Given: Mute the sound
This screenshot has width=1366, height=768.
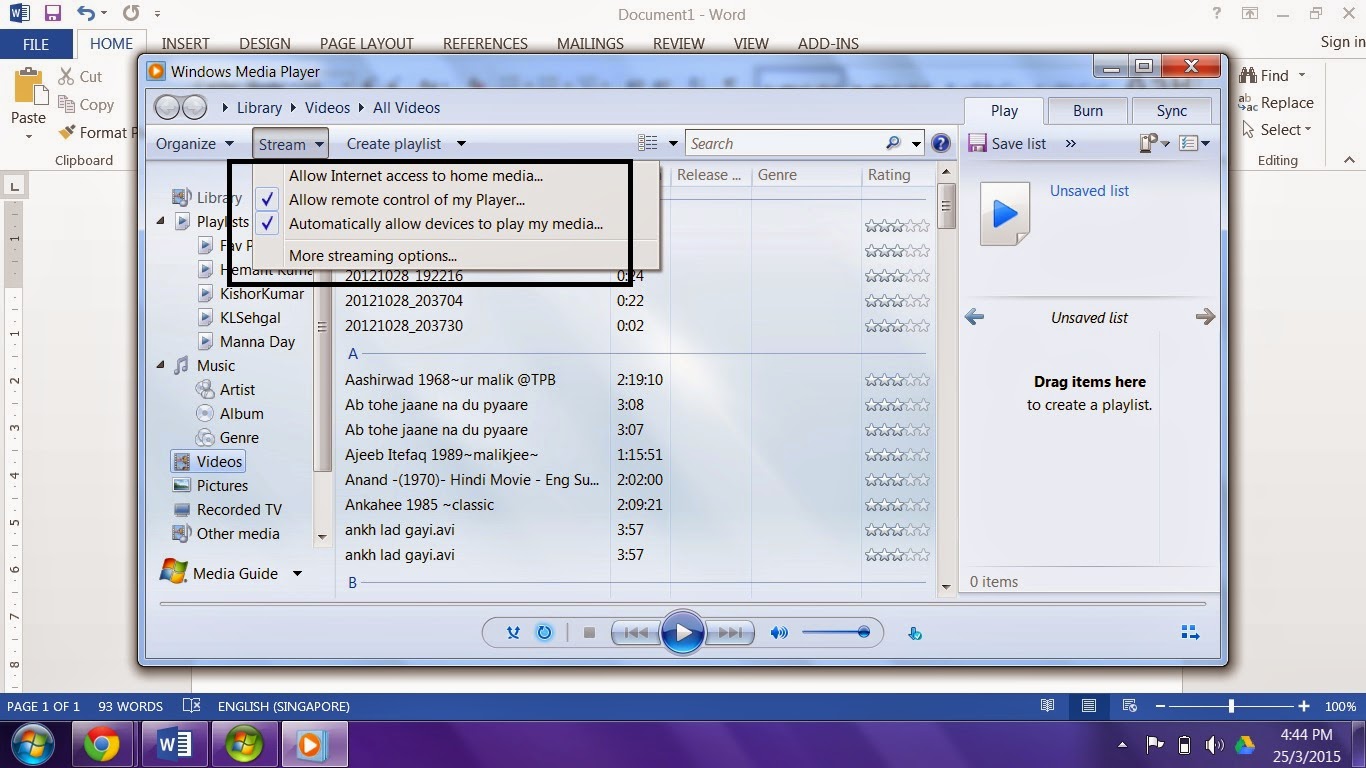Looking at the screenshot, I should point(779,632).
